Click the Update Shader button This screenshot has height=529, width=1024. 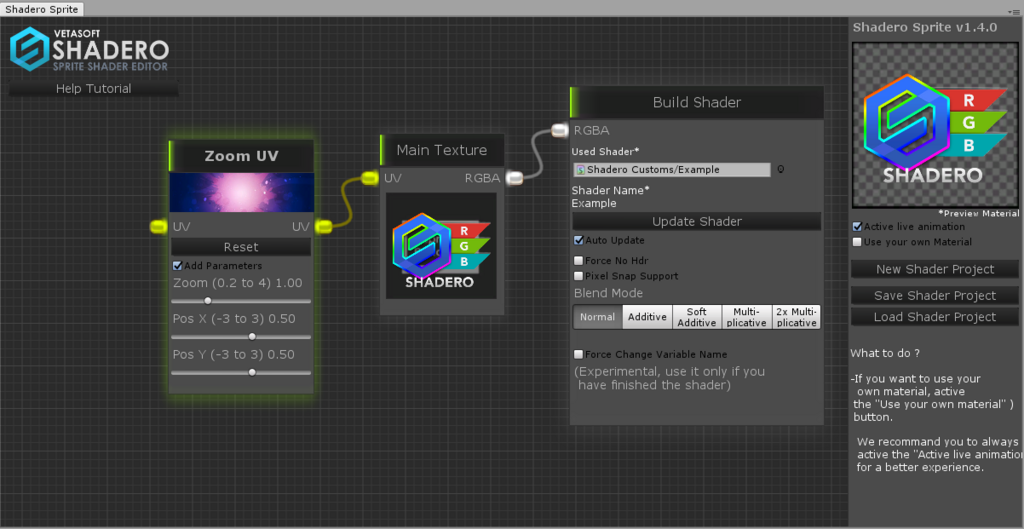pyautogui.click(x=697, y=221)
